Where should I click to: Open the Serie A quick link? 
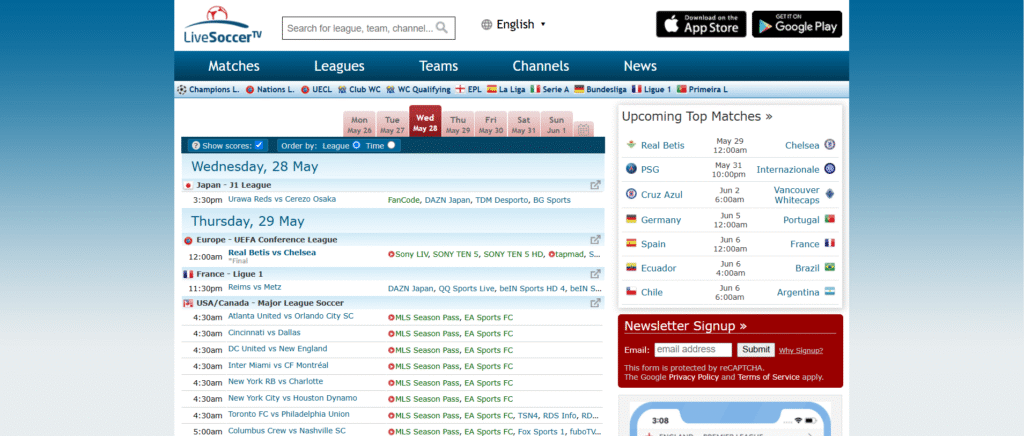pos(549,89)
